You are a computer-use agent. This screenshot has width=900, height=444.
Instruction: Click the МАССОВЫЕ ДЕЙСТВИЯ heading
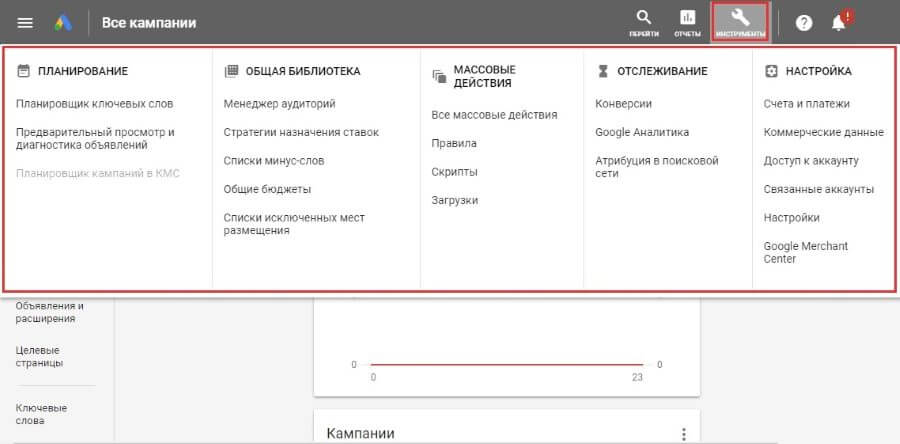point(485,76)
